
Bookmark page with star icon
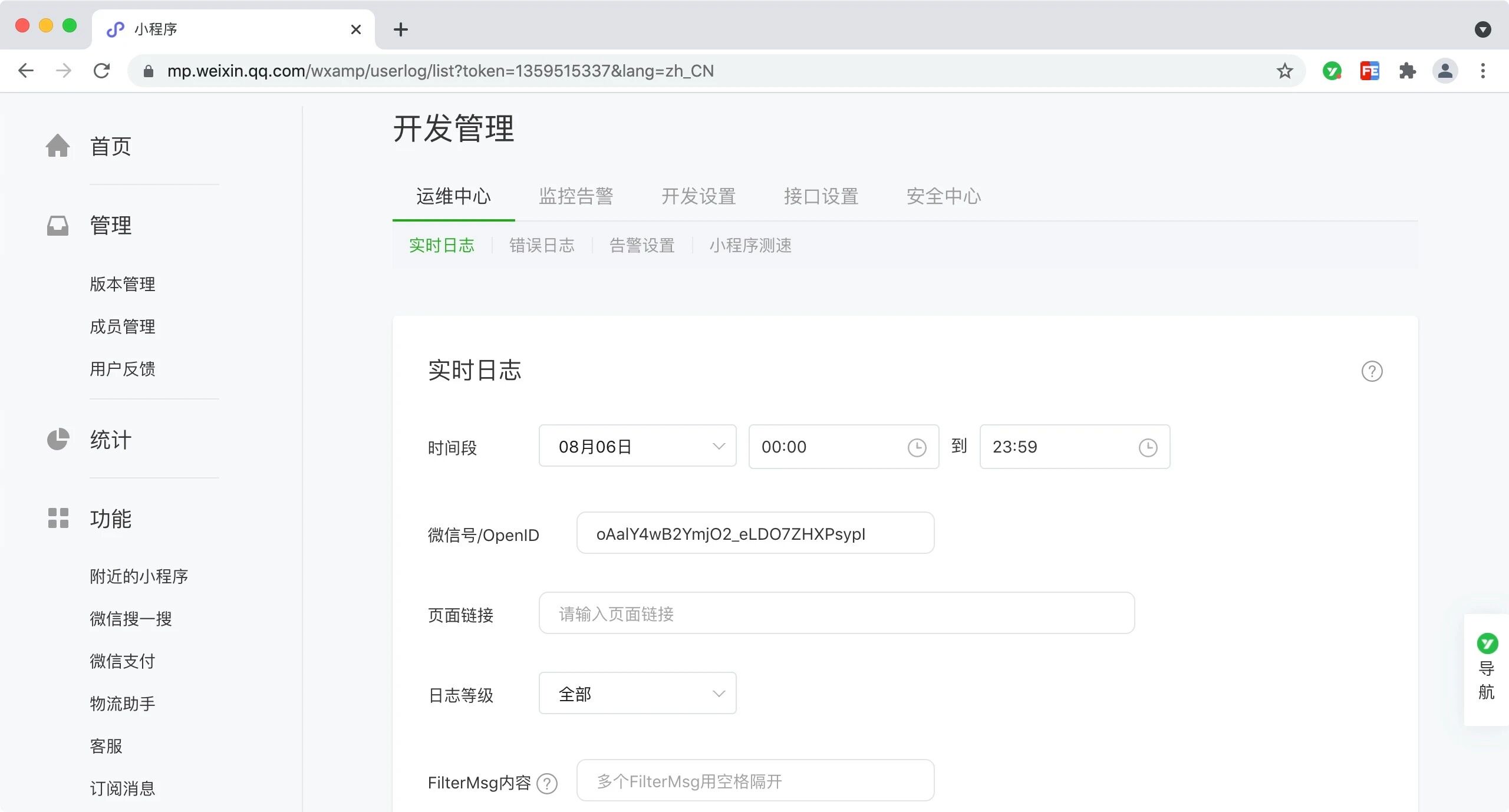(x=1284, y=71)
